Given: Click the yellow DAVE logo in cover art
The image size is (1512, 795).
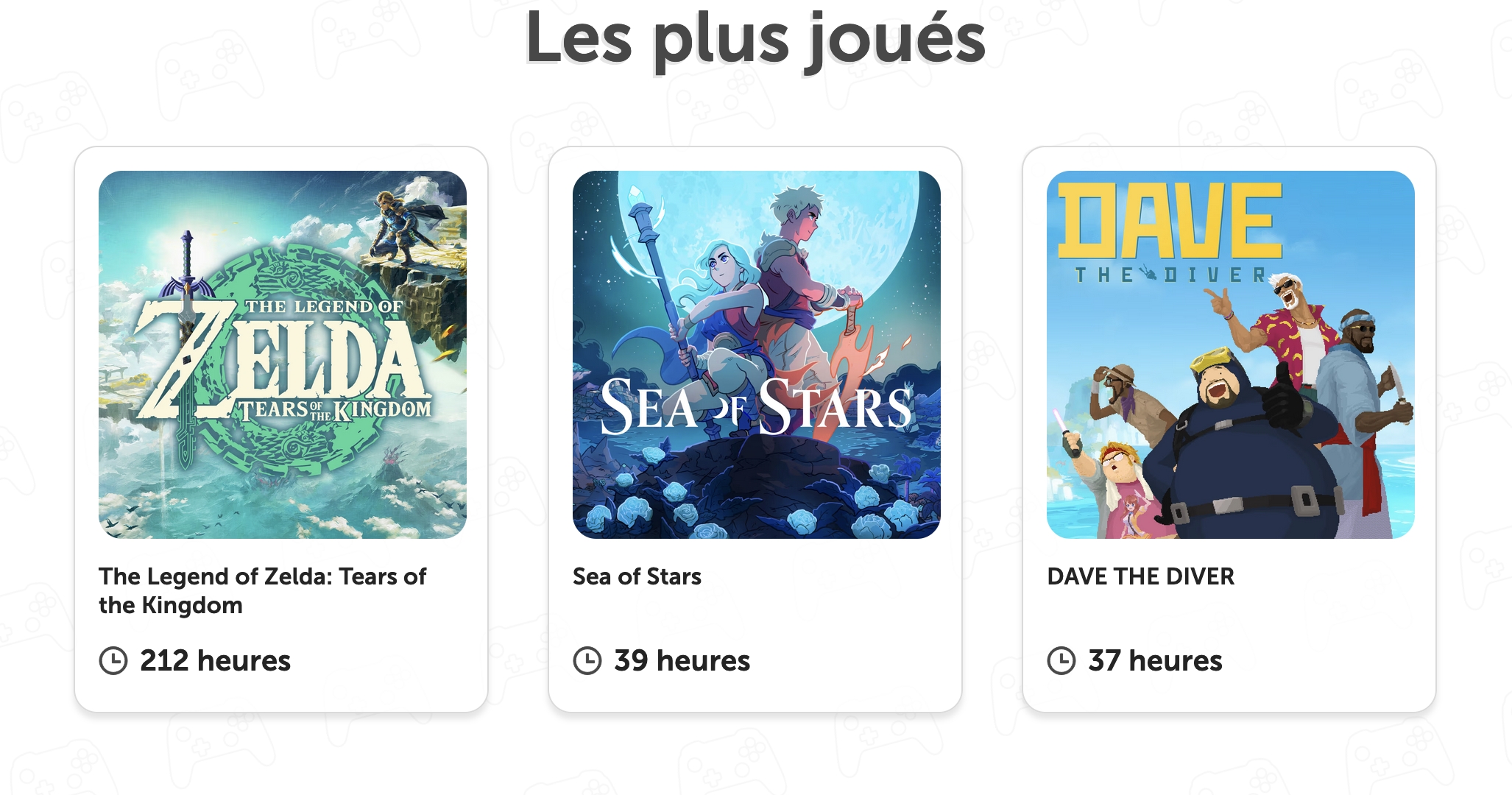Looking at the screenshot, I should [x=1169, y=221].
